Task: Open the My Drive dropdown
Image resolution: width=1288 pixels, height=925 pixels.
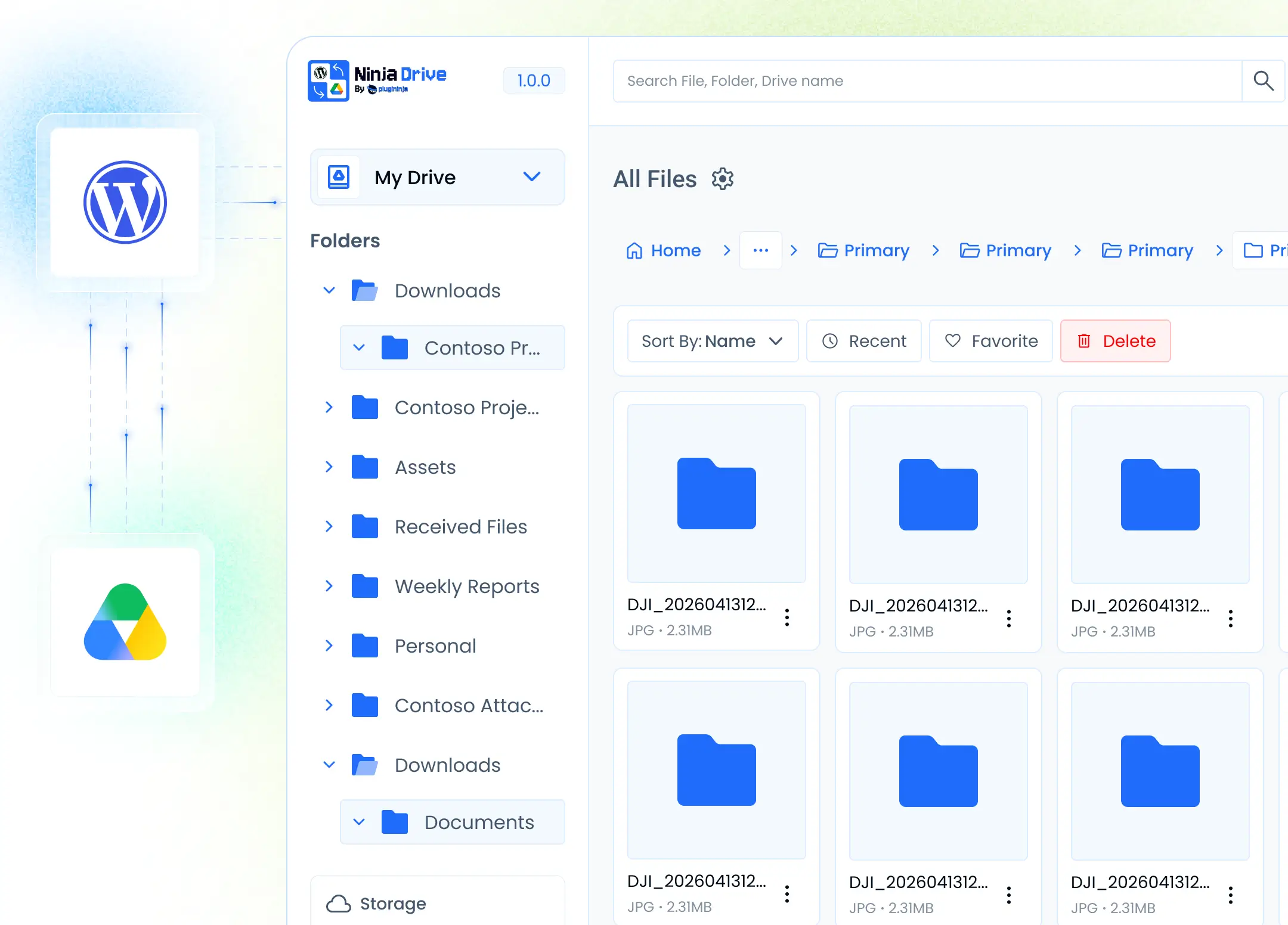Action: (438, 177)
